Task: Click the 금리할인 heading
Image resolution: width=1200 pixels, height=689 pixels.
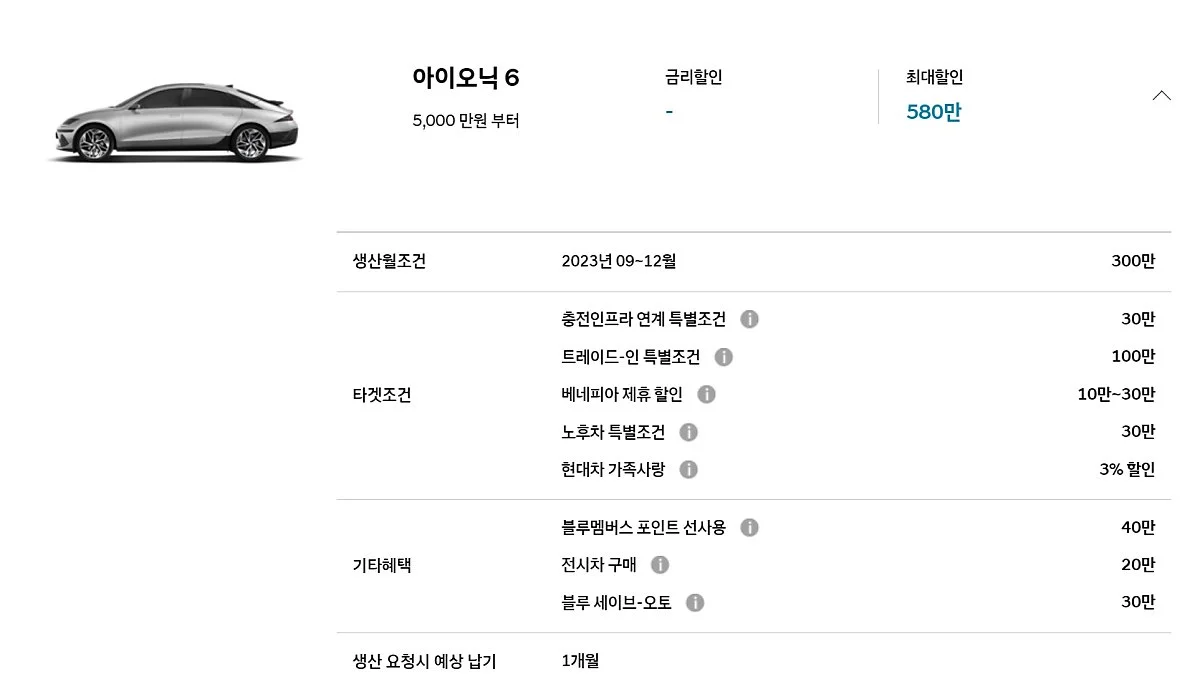Action: pyautogui.click(x=693, y=77)
